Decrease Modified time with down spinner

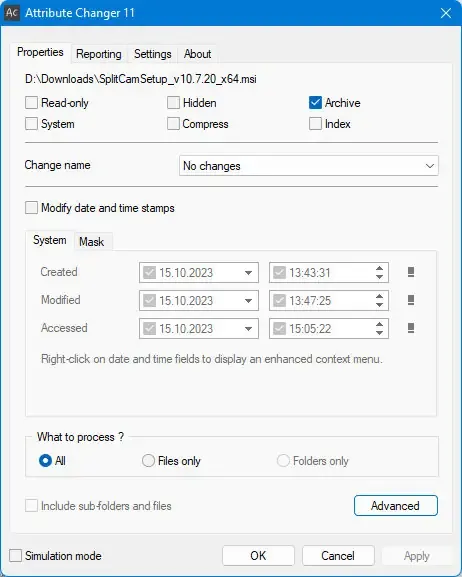380,305
